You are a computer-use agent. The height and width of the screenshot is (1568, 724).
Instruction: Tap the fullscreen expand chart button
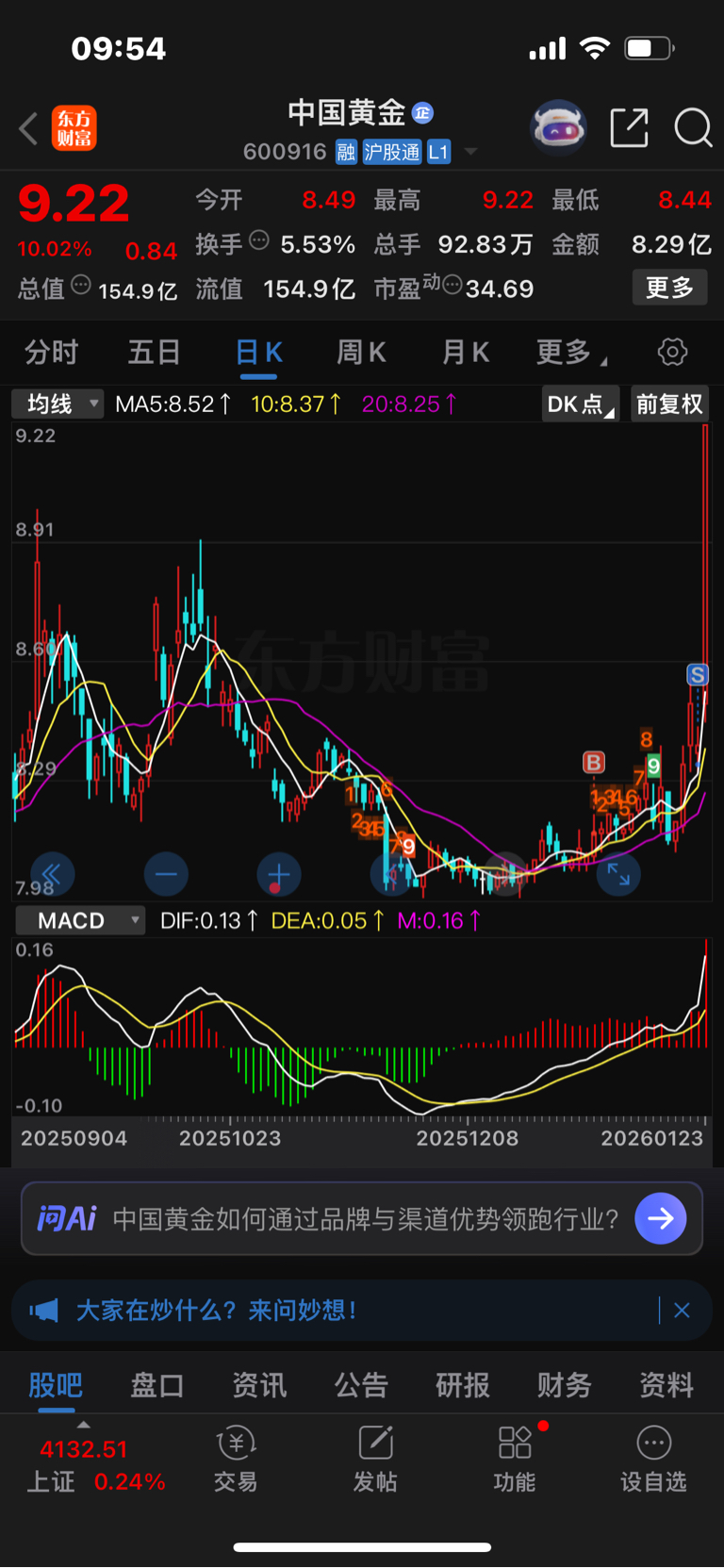[x=618, y=874]
